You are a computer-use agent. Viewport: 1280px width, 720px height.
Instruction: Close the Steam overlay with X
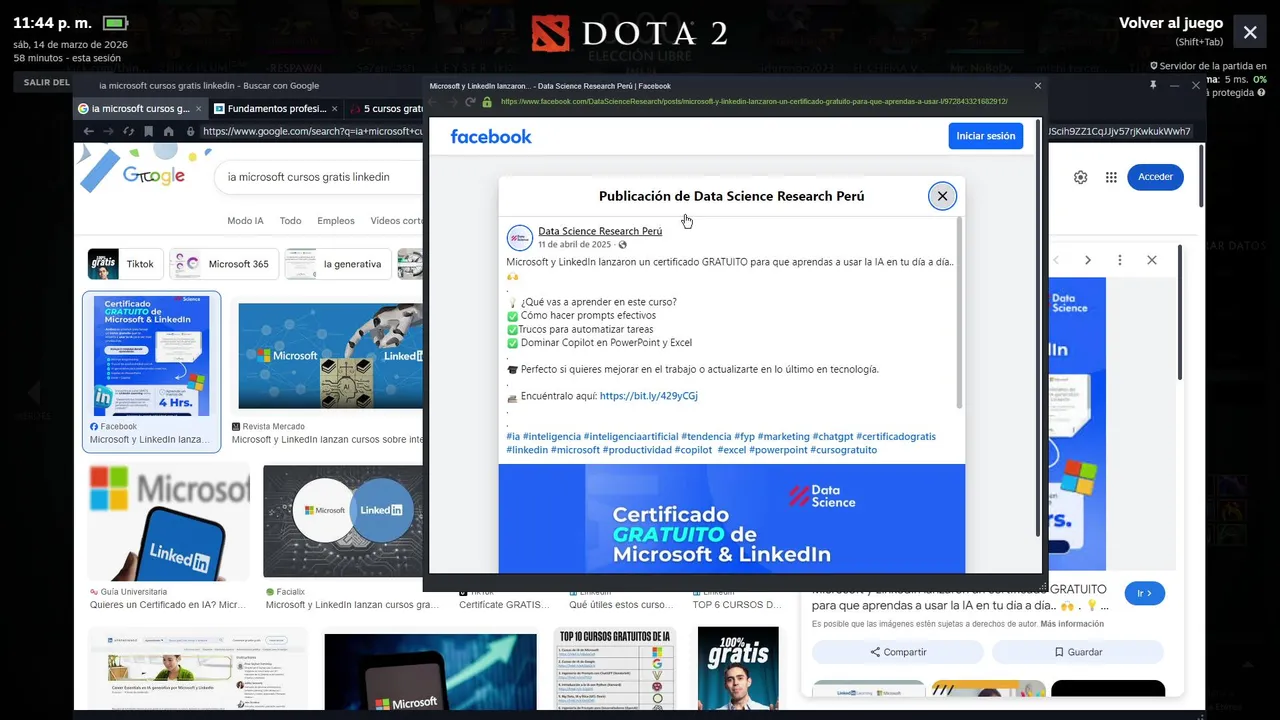click(x=1250, y=32)
